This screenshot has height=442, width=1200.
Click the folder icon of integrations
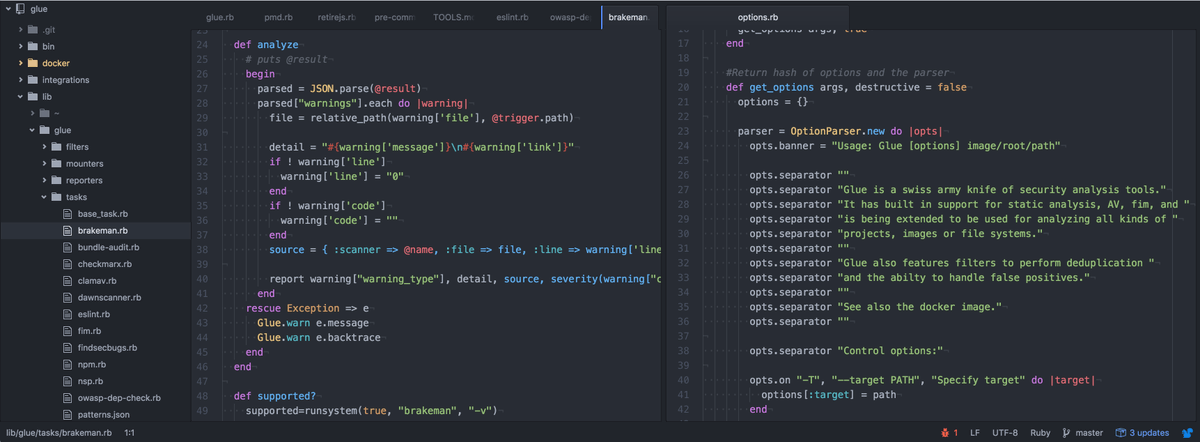point(33,80)
